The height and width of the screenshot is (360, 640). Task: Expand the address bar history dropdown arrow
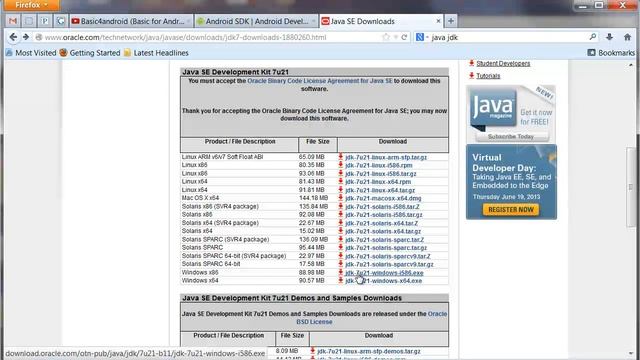pos(396,37)
